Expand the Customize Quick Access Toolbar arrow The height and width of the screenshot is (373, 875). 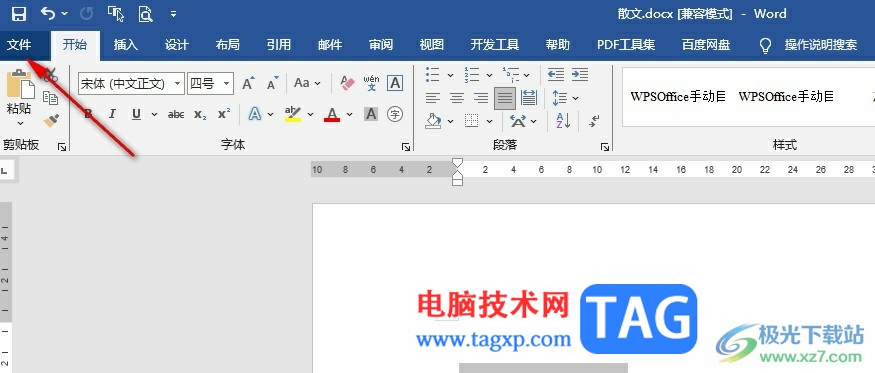[x=174, y=14]
